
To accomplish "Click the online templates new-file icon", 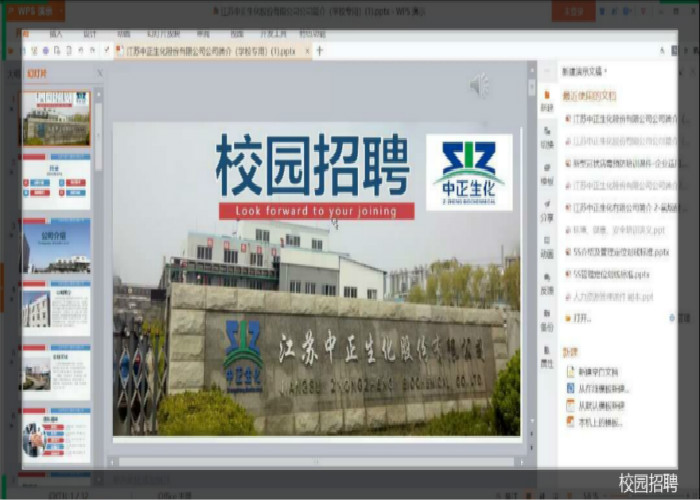I will pos(570,388).
